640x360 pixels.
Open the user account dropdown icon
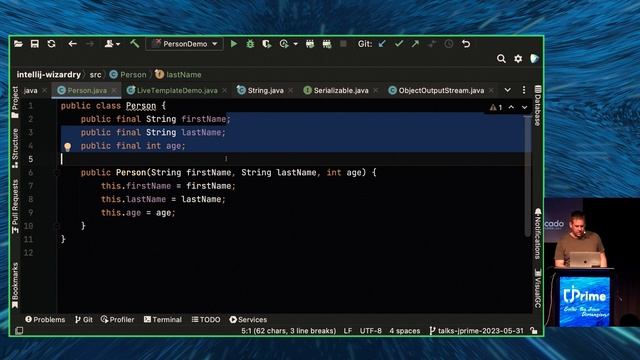click(112, 44)
